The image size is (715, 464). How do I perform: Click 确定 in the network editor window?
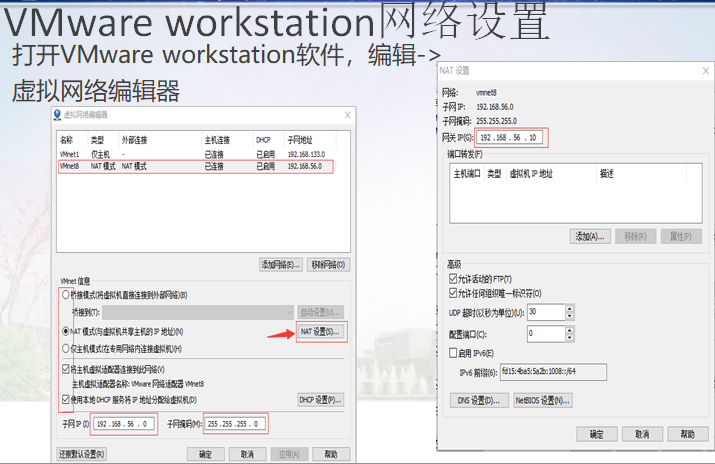[x=205, y=454]
